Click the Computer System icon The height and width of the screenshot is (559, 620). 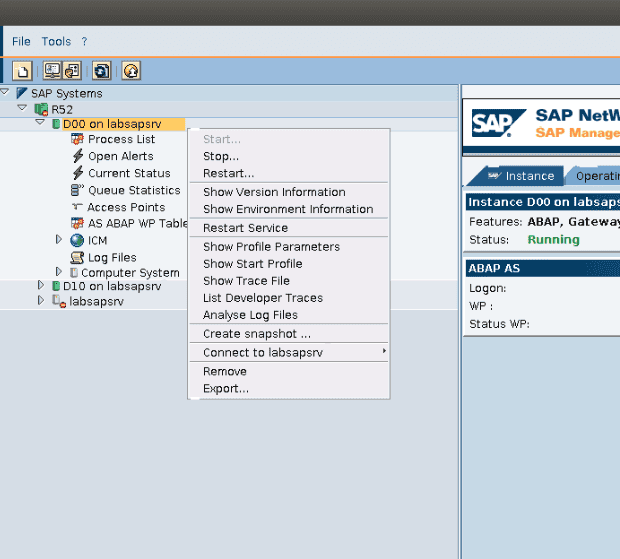tap(74, 273)
